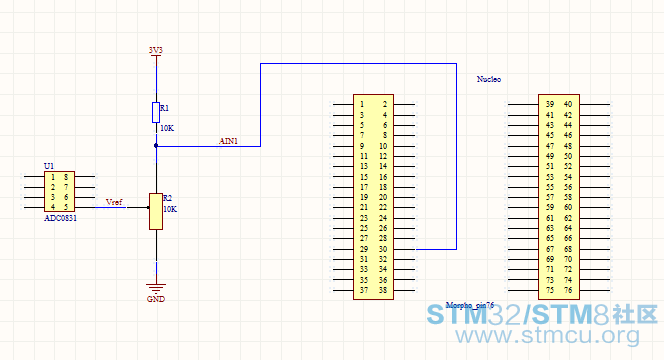This screenshot has width=664, height=360.
Task: Select the left Morpho header with pins 1-38
Action: point(374,197)
